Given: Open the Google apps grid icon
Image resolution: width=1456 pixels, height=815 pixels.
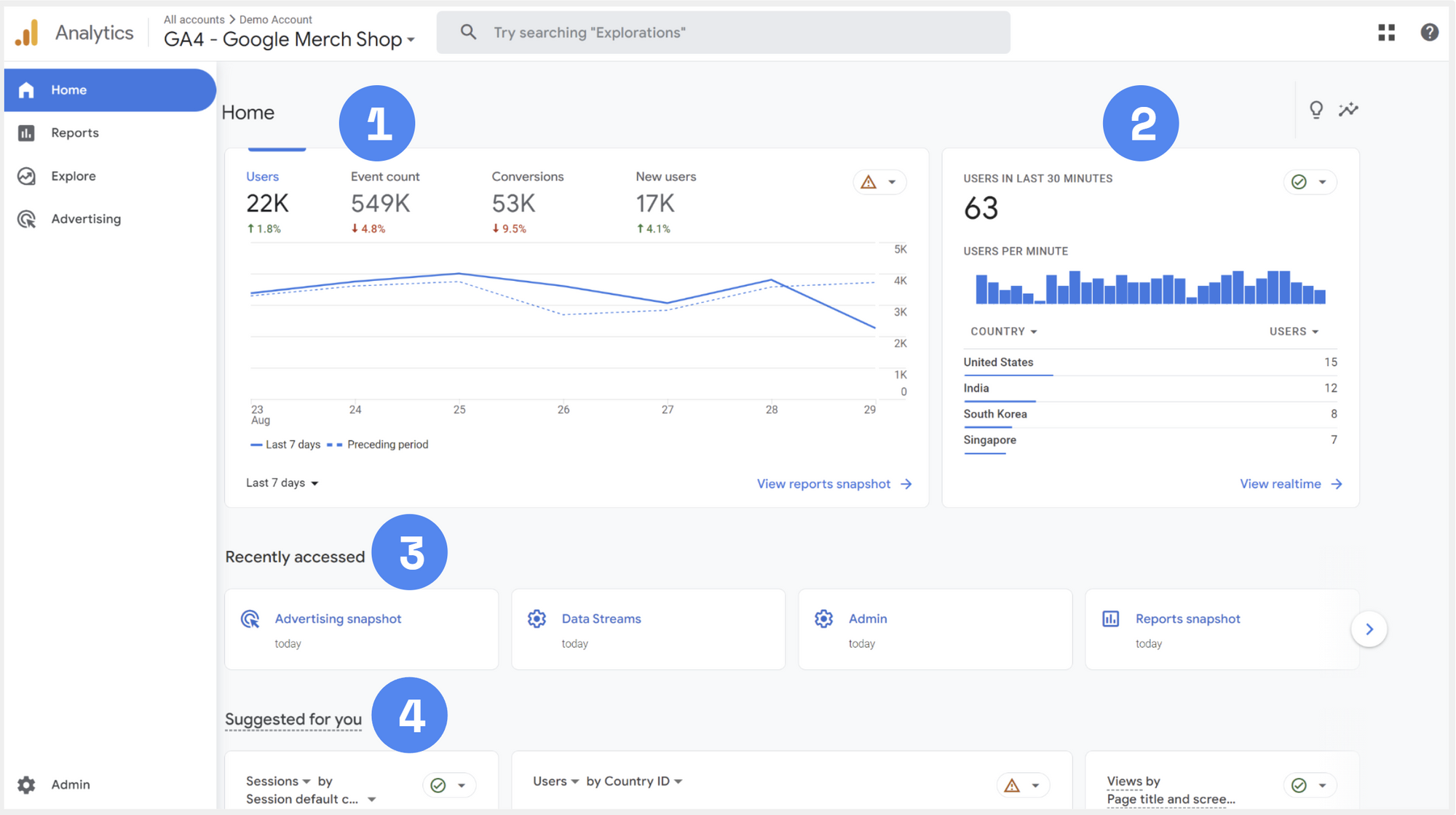Looking at the screenshot, I should click(1386, 32).
